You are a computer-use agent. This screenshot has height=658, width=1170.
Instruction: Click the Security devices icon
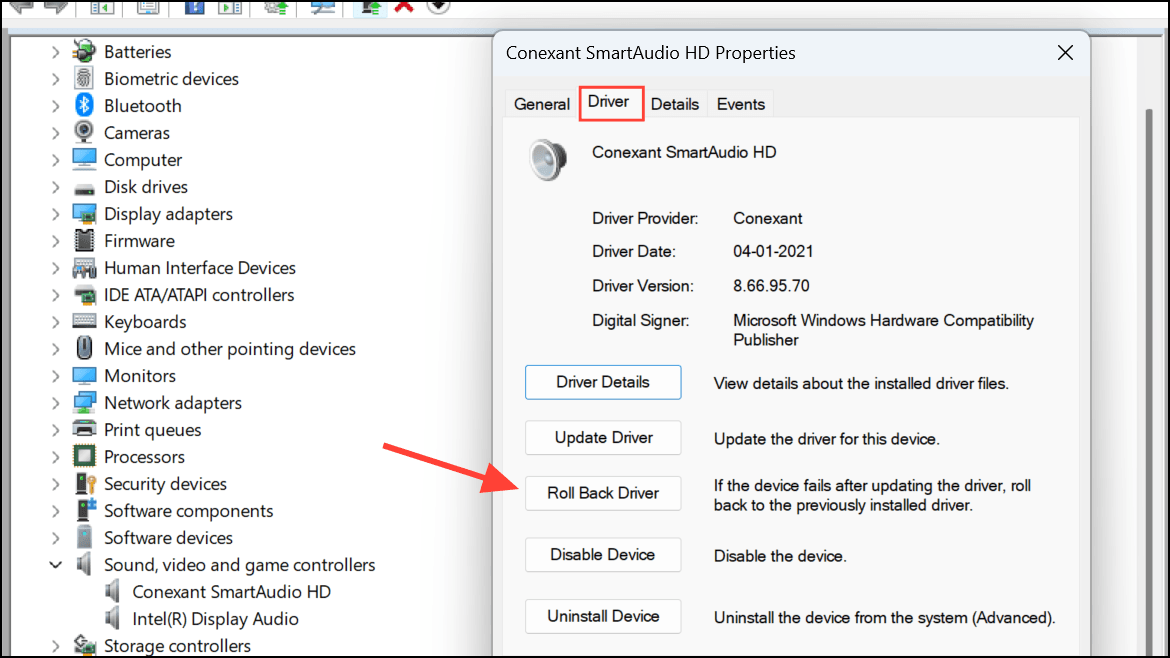coord(84,484)
